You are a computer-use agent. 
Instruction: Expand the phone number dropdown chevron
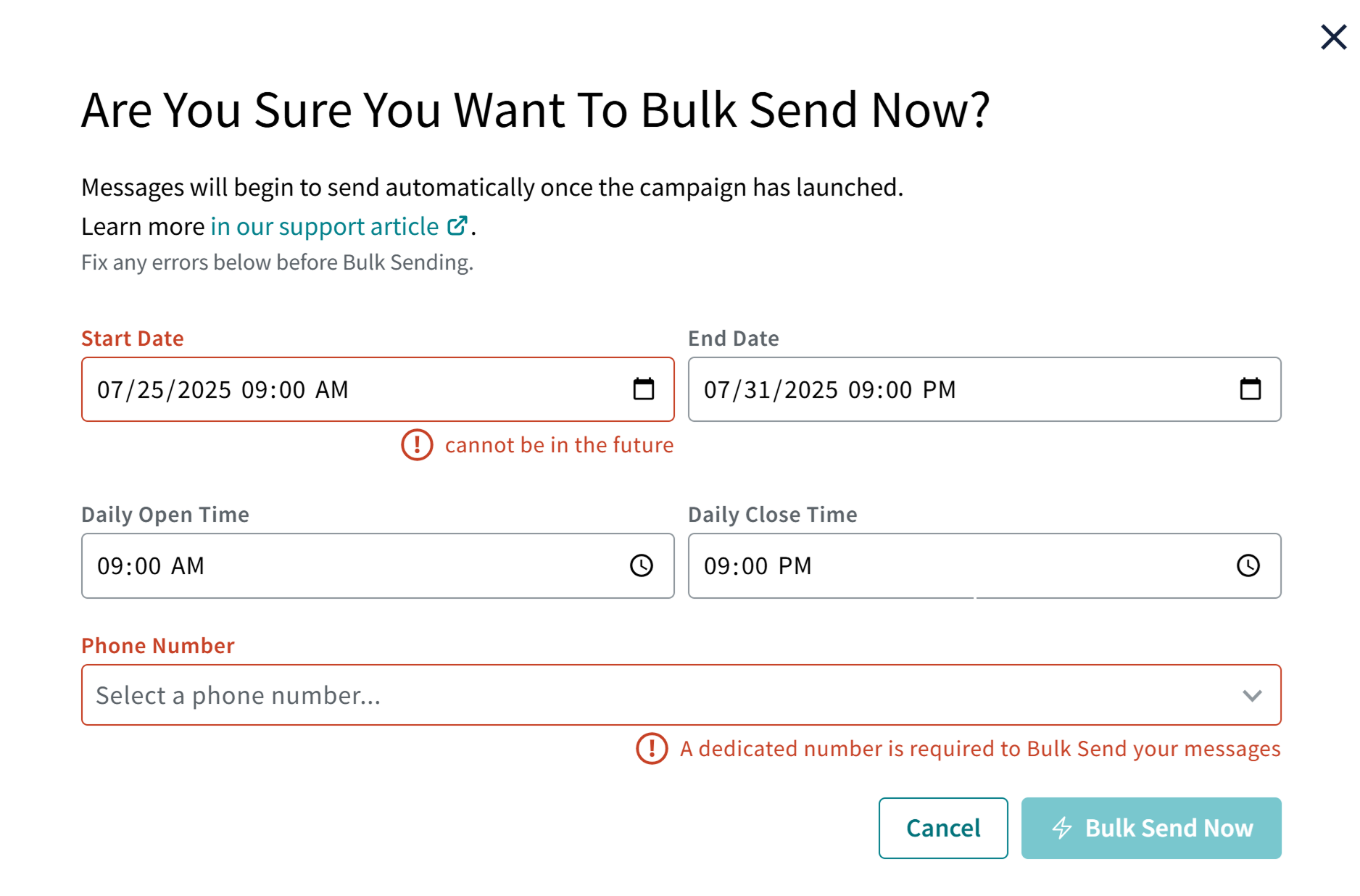[x=1251, y=695]
